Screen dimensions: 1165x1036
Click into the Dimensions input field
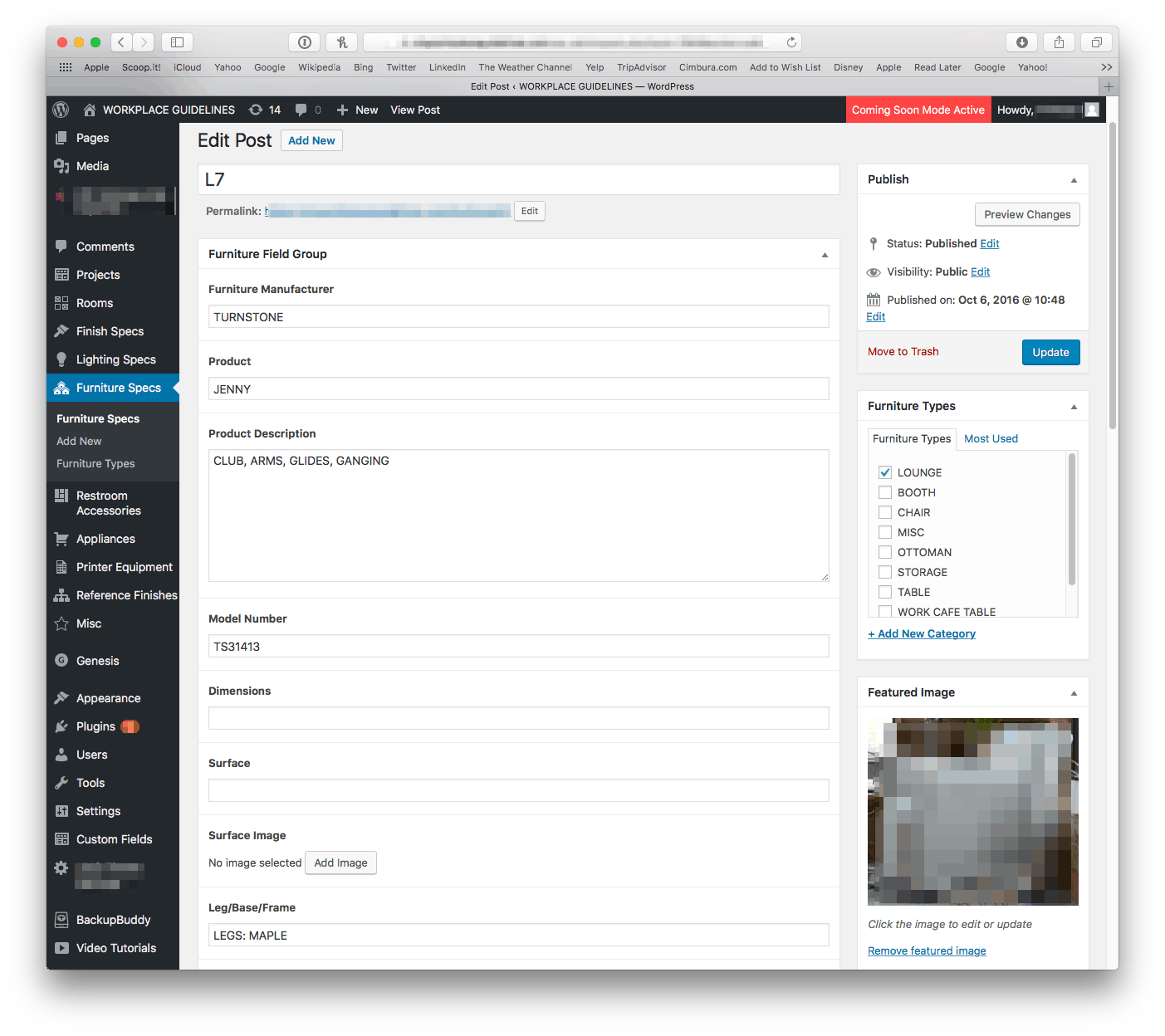coord(518,718)
